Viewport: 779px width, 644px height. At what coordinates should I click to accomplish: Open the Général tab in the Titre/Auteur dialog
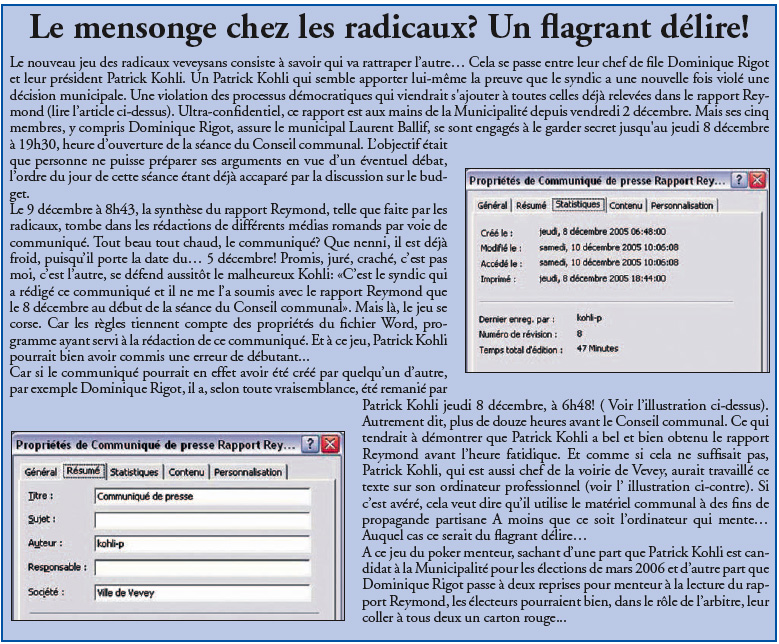click(40, 472)
